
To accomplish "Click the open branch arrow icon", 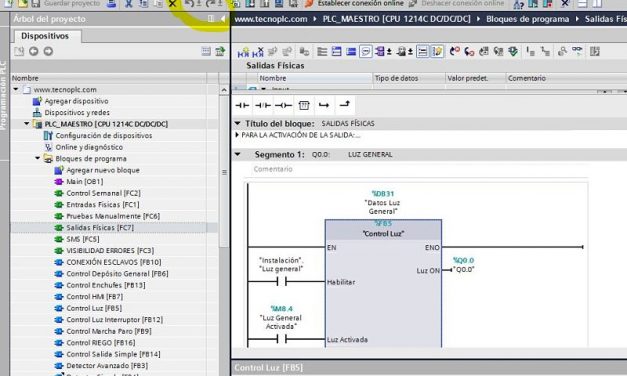I will point(324,105).
